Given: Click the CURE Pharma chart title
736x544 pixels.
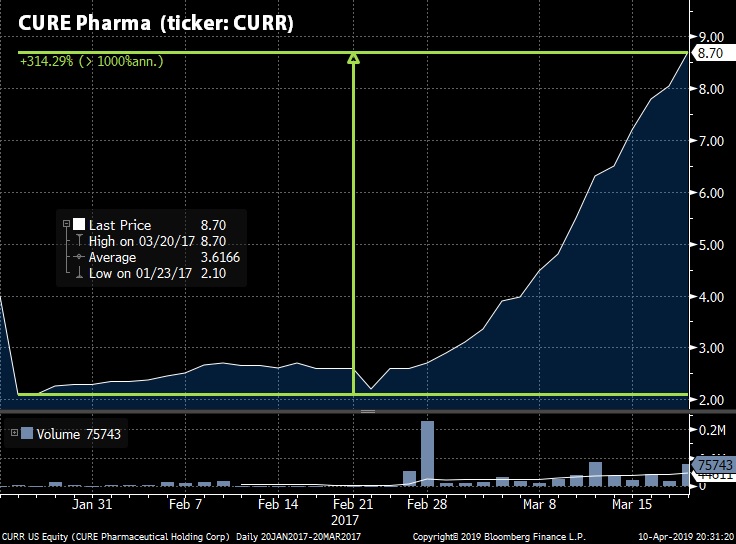Looking at the screenshot, I should (x=155, y=23).
